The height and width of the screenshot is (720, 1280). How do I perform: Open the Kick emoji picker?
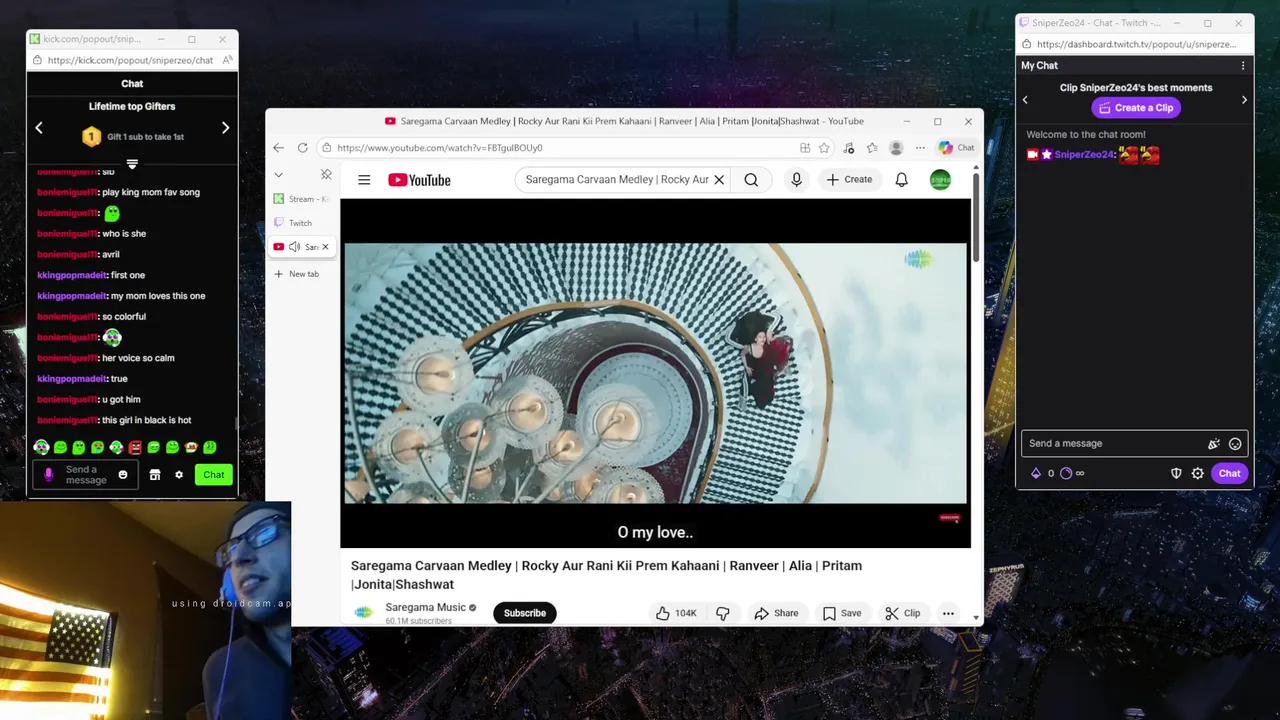(x=123, y=475)
